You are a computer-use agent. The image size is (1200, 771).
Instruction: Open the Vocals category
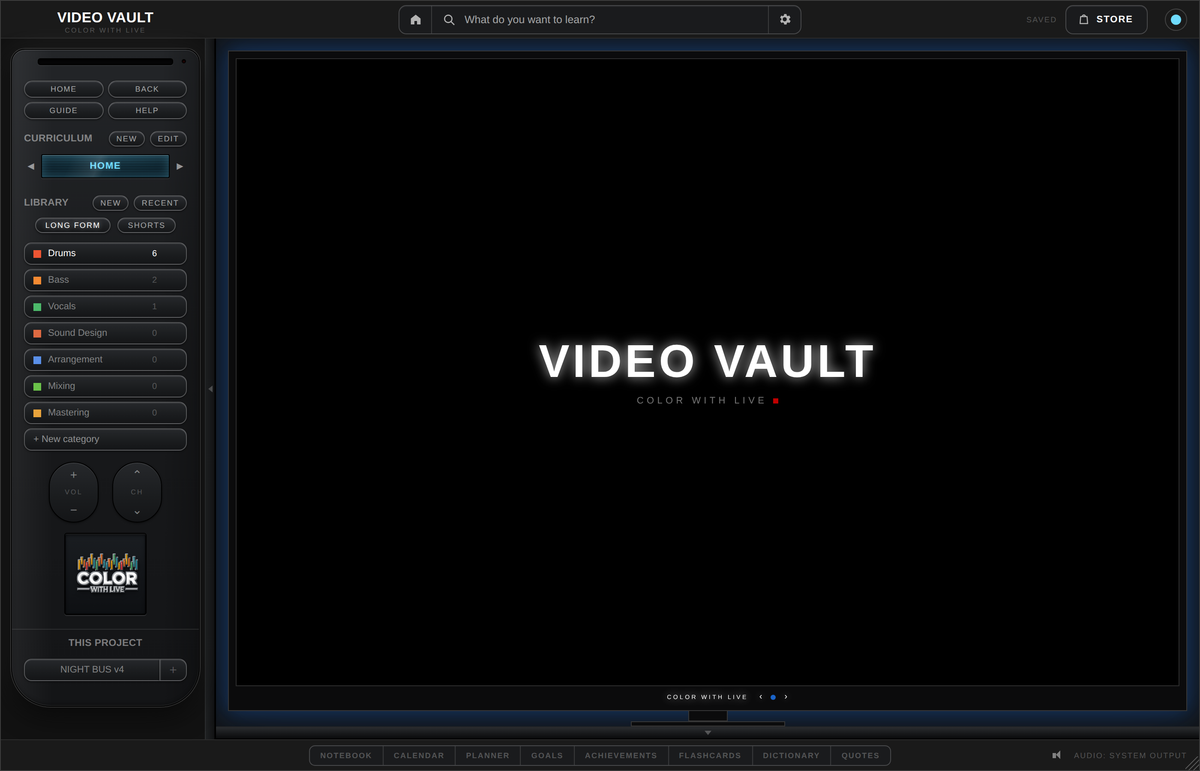click(105, 307)
